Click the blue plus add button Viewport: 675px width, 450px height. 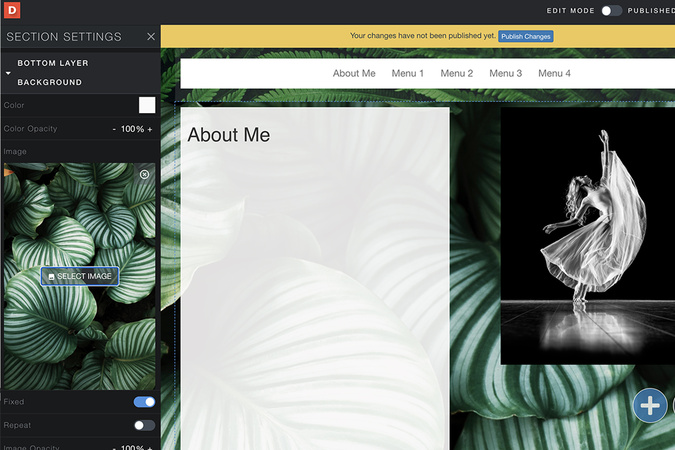pos(650,405)
